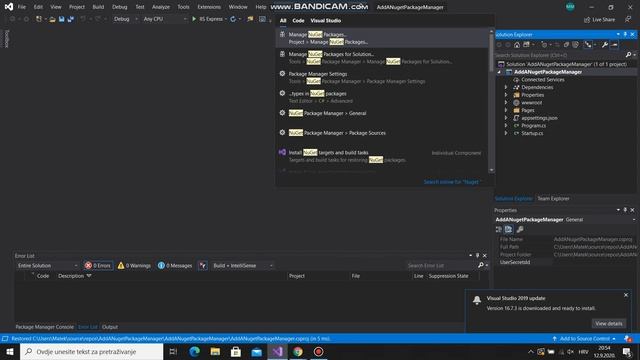This screenshot has height=360, width=640.
Task: Open the Any CPU platform dropdown
Action: coord(164,19)
